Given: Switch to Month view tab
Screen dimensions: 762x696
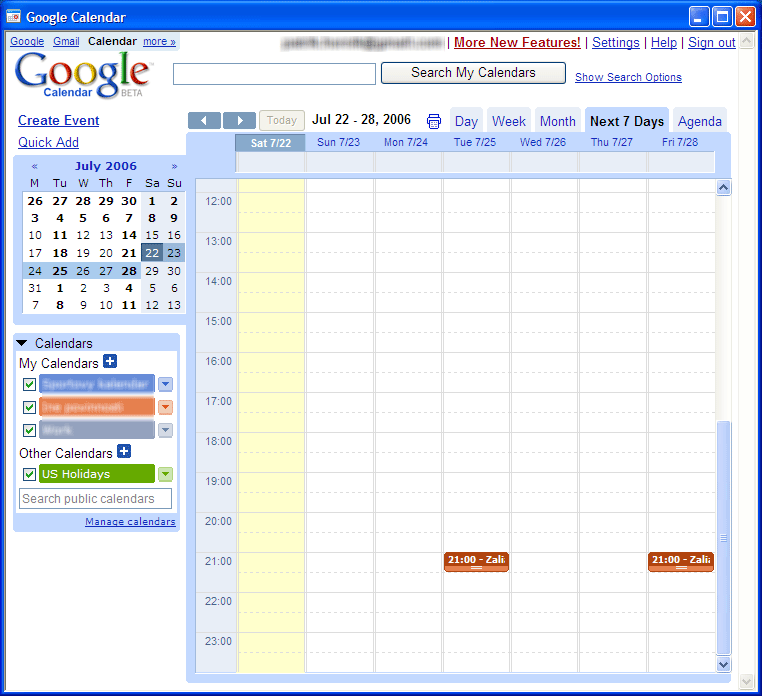Looking at the screenshot, I should click(x=558, y=121).
